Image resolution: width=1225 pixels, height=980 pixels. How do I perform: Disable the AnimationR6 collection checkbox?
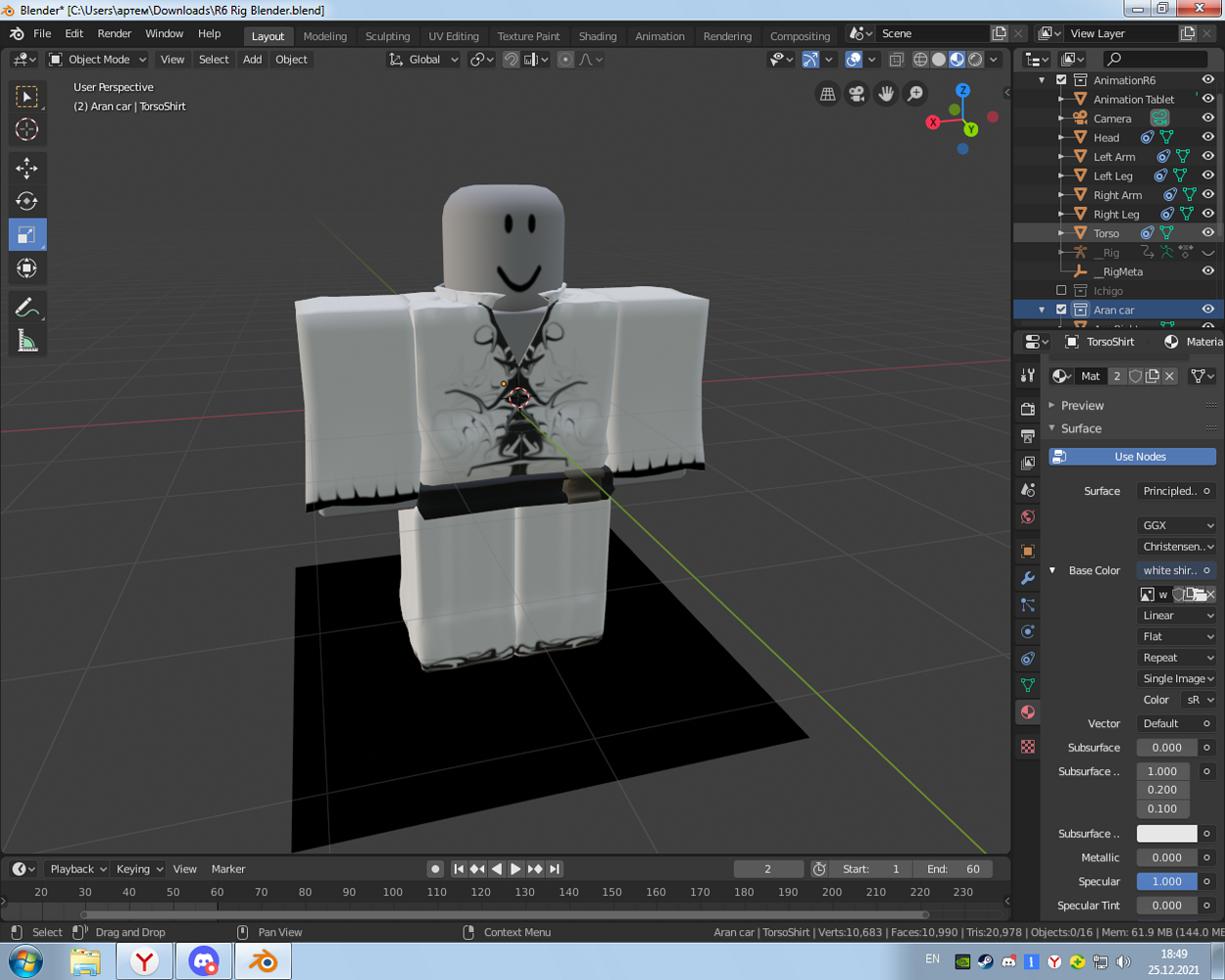pyautogui.click(x=1061, y=80)
